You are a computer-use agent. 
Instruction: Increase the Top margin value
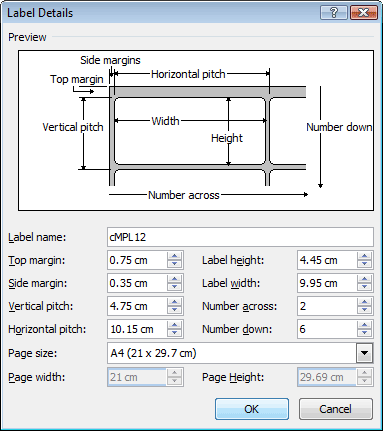[174, 256]
